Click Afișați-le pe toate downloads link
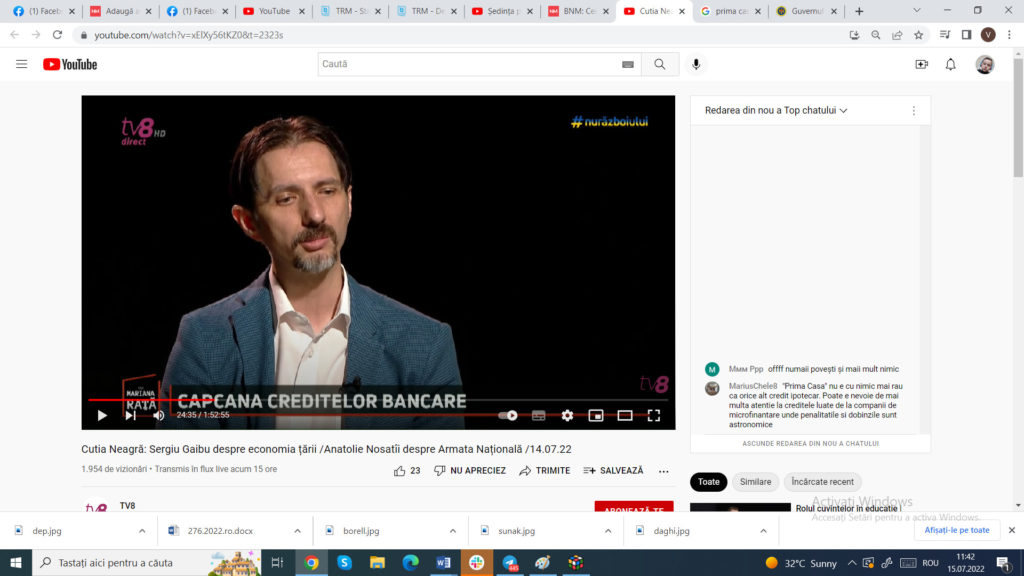This screenshot has height=576, width=1024. click(x=957, y=530)
